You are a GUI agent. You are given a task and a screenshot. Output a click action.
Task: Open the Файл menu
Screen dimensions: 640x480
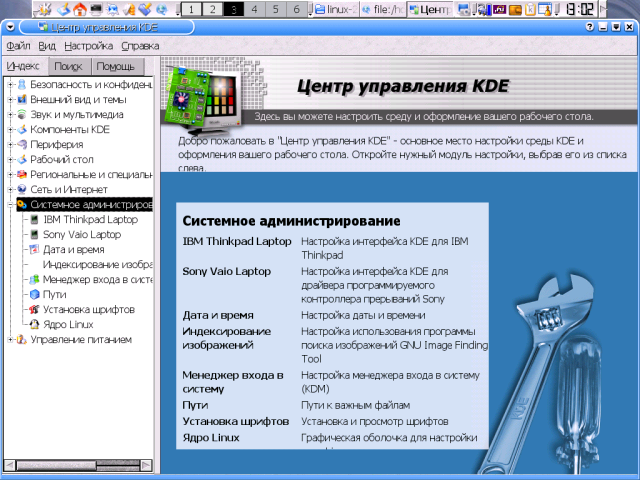(x=18, y=46)
